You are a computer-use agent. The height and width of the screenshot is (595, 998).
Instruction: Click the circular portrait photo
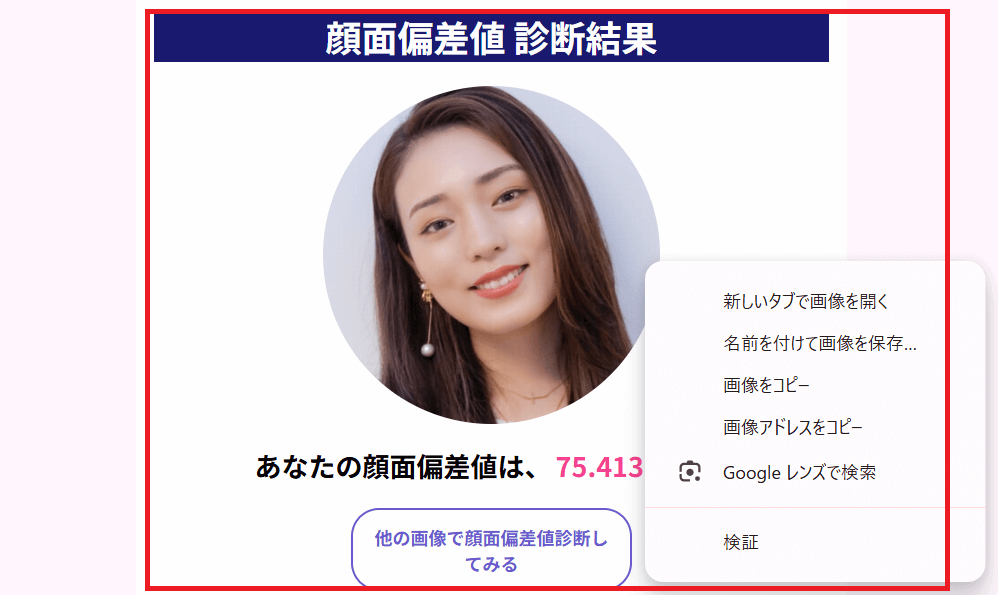(x=491, y=255)
